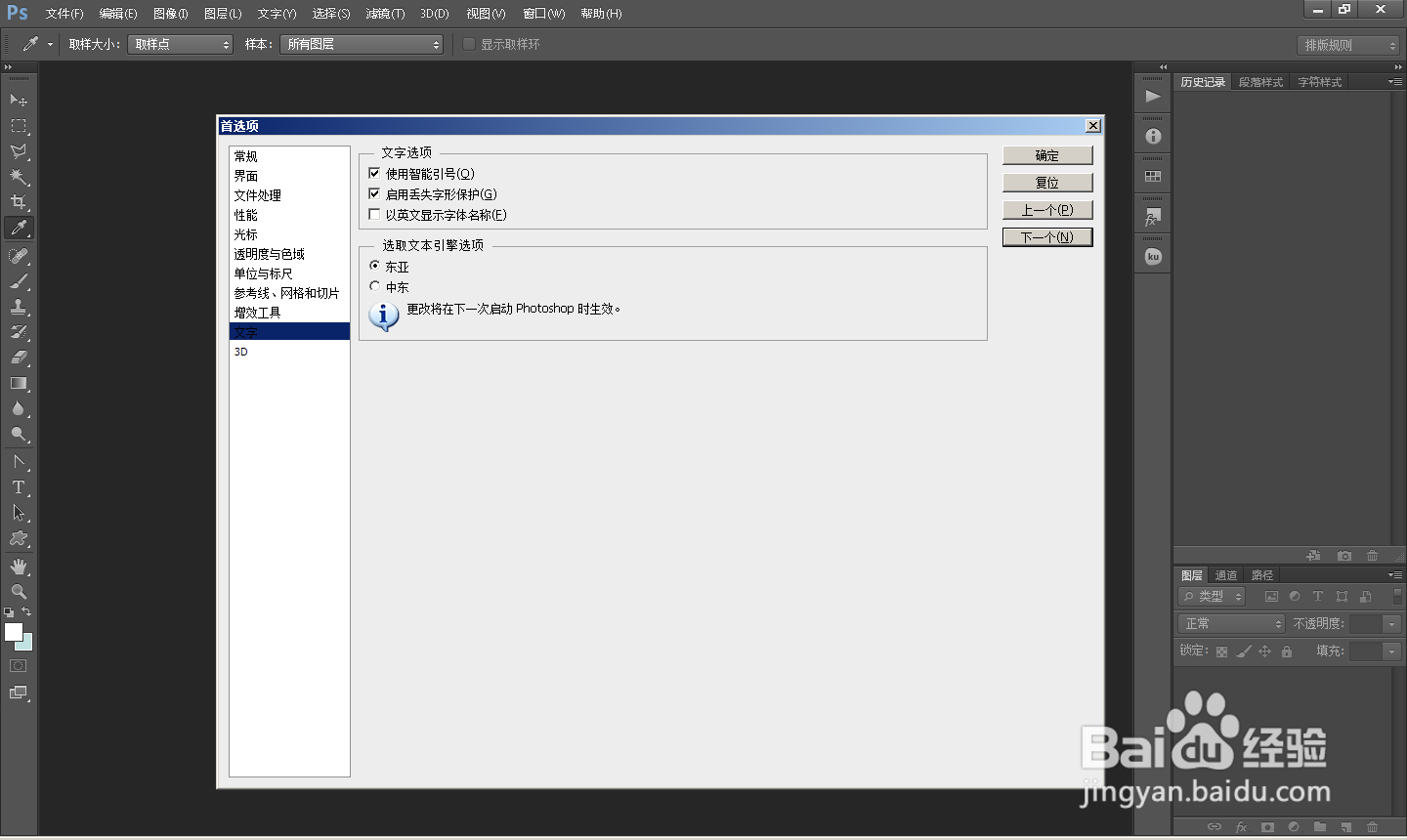Enable 以英文显示字体名称 checkbox
Image resolution: width=1407 pixels, height=840 pixels.
[374, 214]
